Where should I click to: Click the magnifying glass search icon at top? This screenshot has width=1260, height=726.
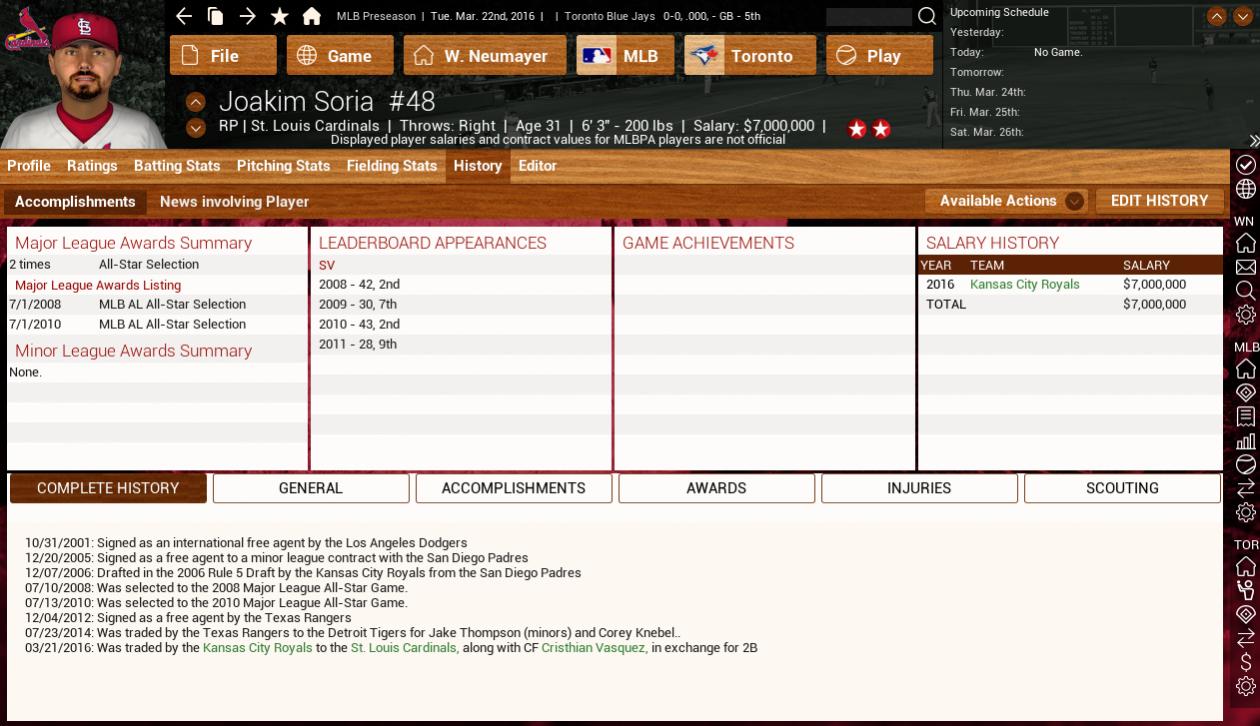click(x=927, y=16)
